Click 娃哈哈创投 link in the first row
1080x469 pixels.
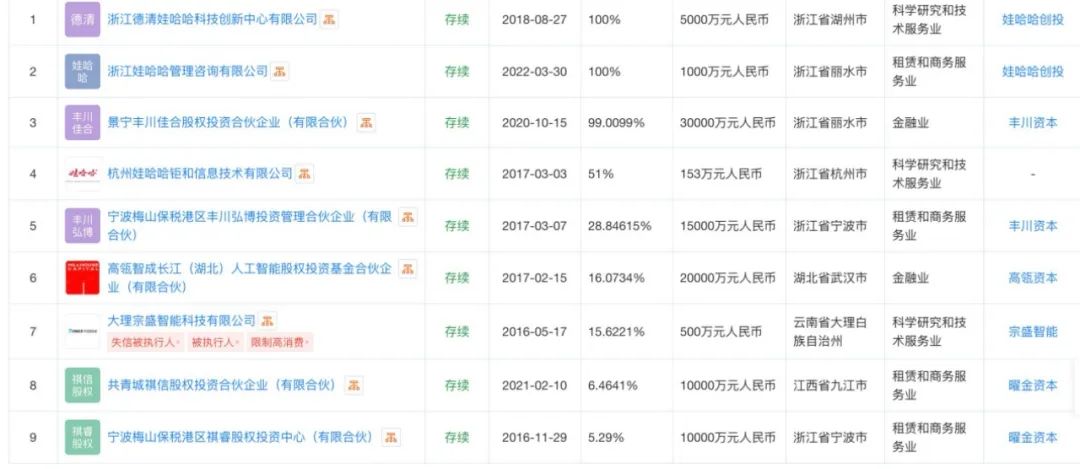(1032, 19)
